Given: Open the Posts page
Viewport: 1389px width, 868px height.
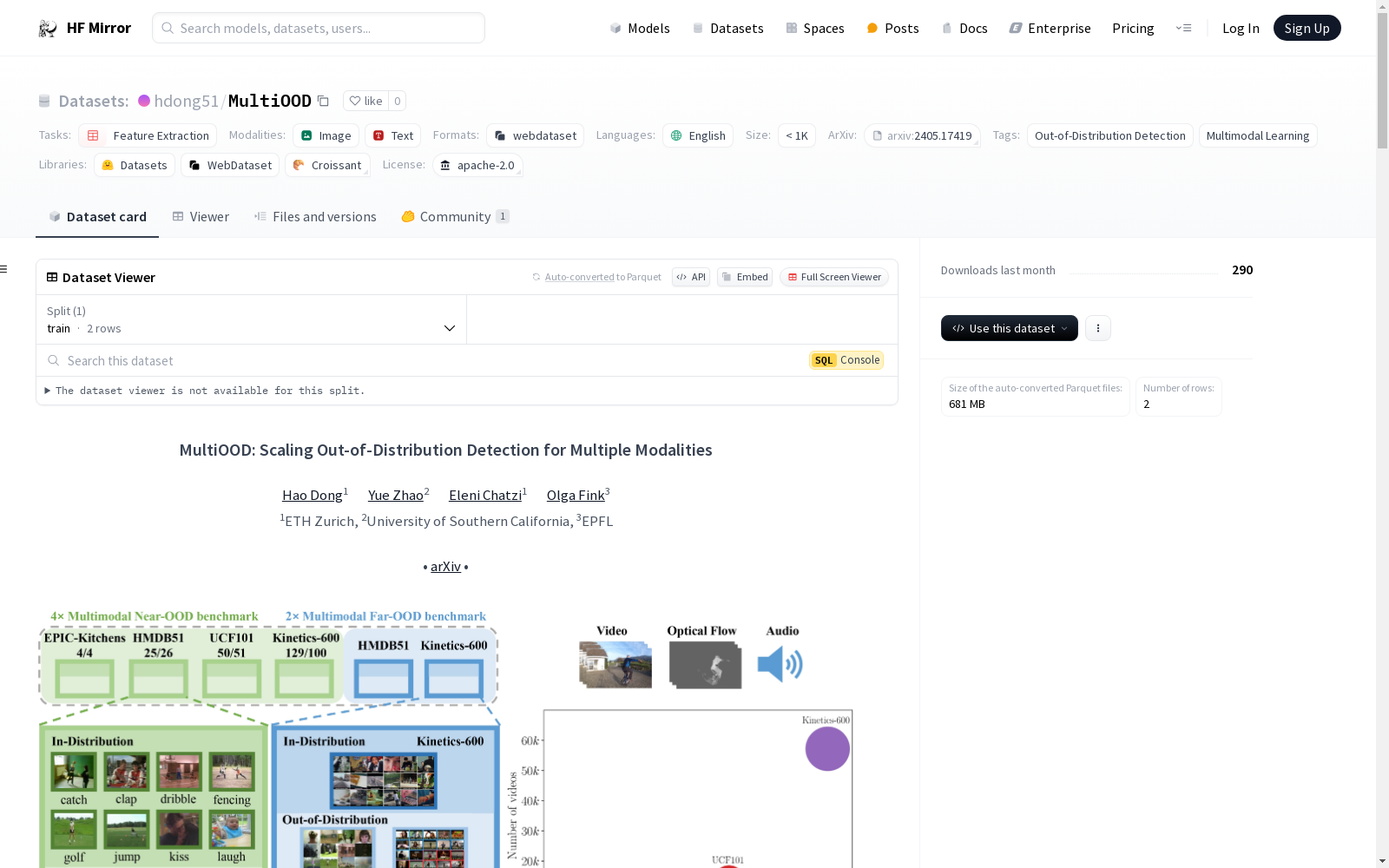Looking at the screenshot, I should pyautogui.click(x=892, y=29).
